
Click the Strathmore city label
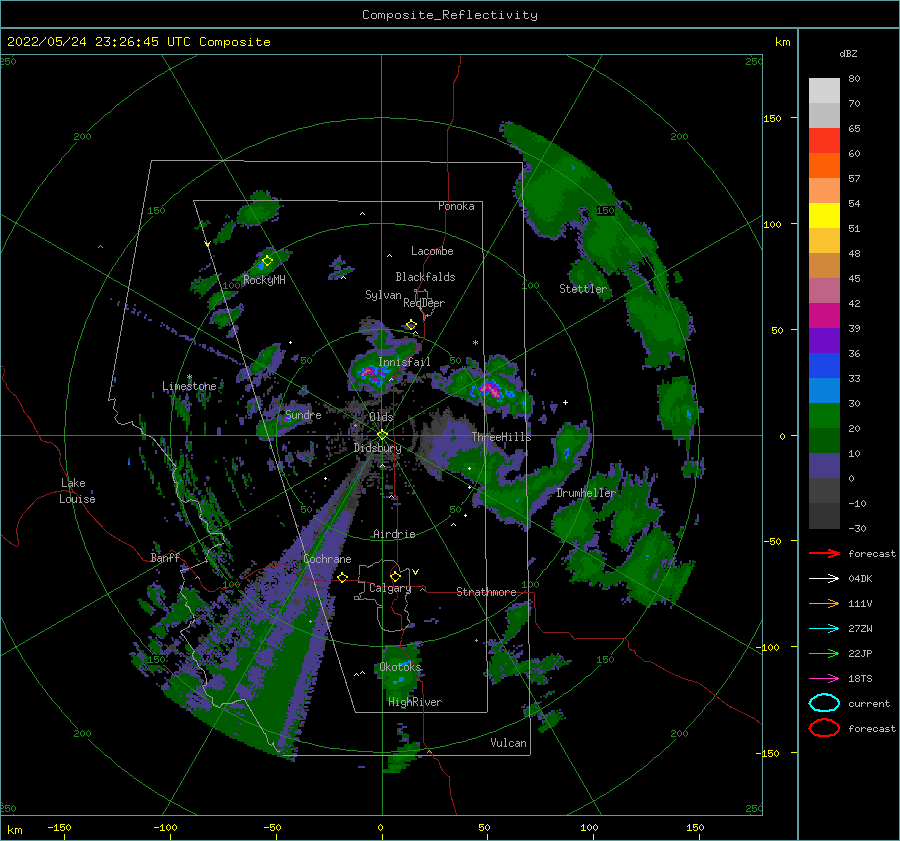[x=486, y=592]
